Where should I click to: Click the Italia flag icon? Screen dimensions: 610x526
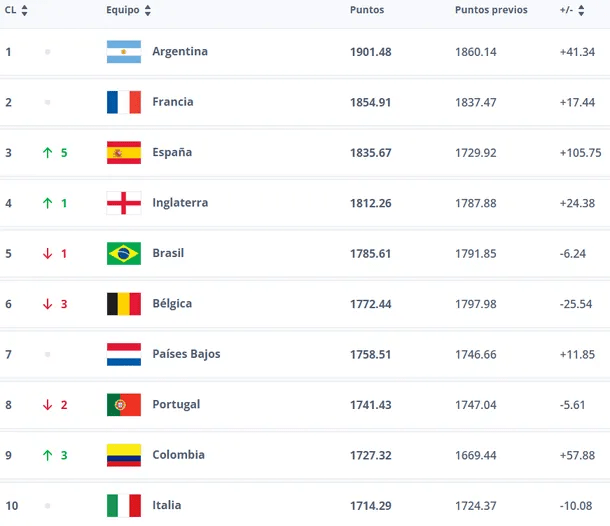[123, 505]
